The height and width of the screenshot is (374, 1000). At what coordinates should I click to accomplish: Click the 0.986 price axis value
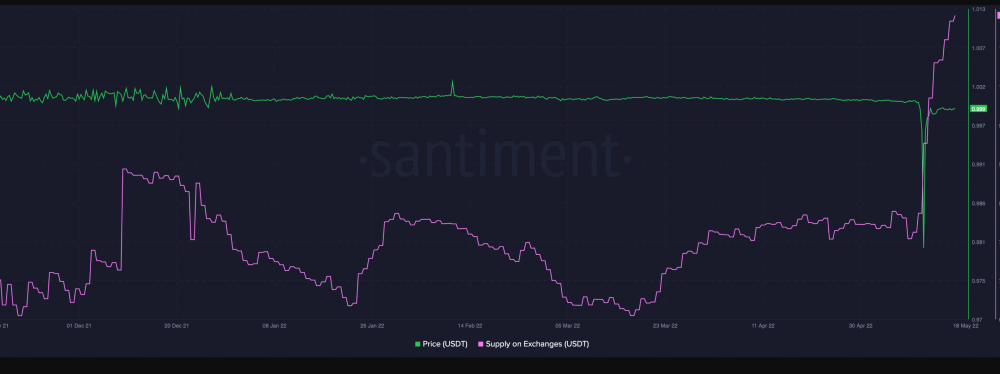click(978, 204)
